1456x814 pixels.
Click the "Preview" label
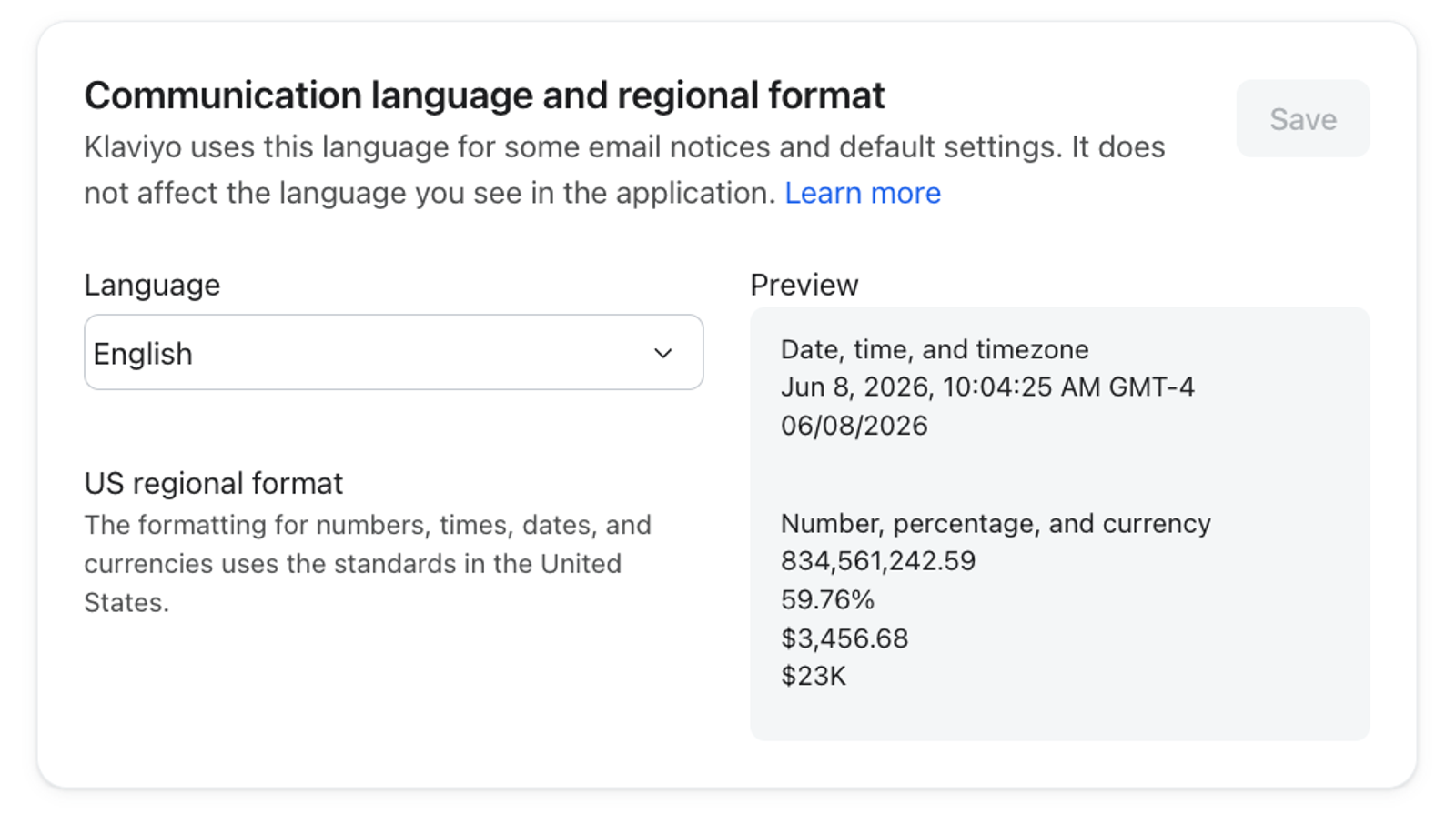pos(804,285)
